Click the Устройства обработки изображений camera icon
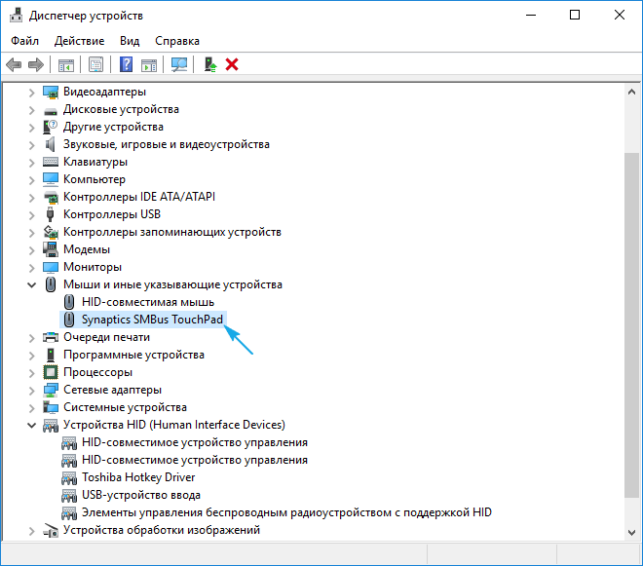The width and height of the screenshot is (643, 566). [x=50, y=530]
